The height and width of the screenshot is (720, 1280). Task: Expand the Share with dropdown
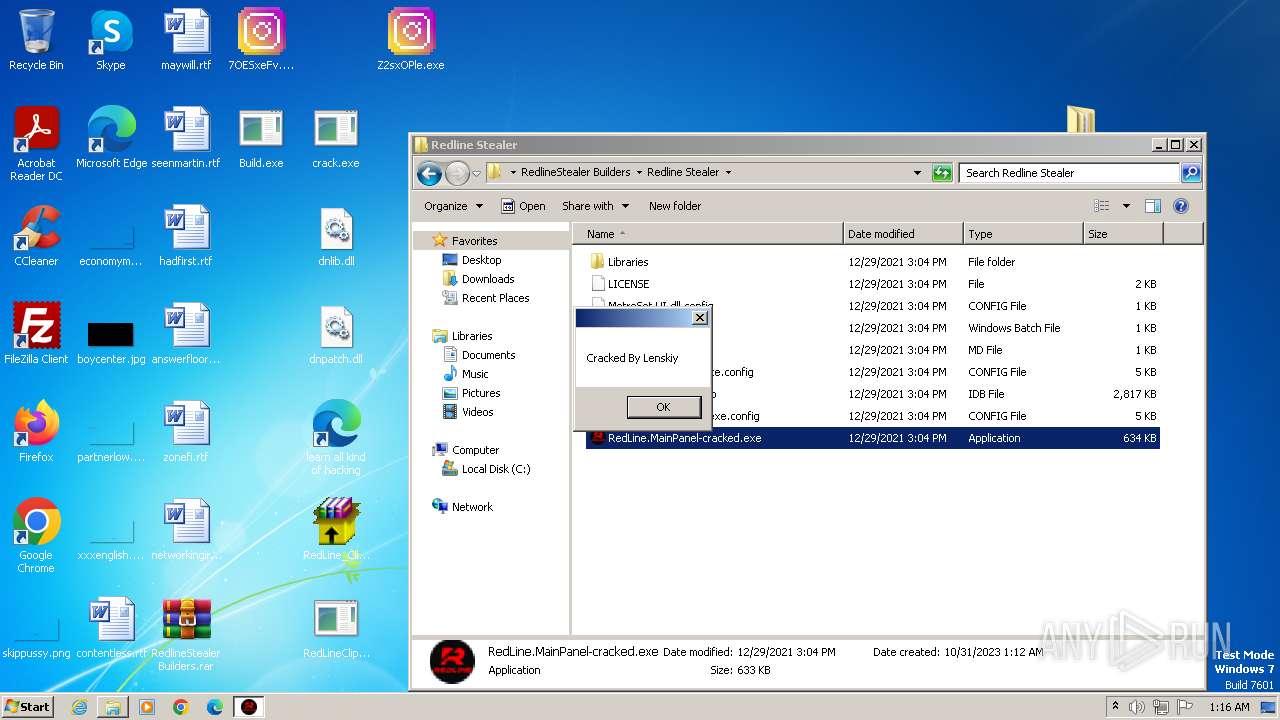click(x=595, y=206)
